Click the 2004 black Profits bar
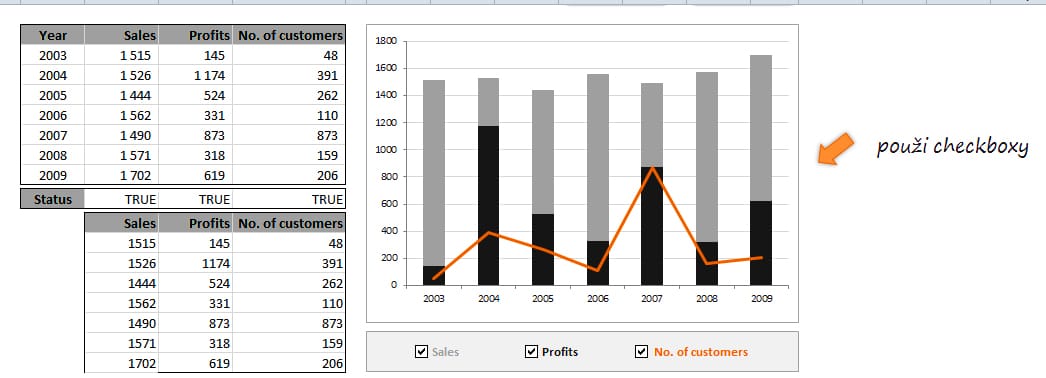1046x378 pixels. click(x=488, y=205)
